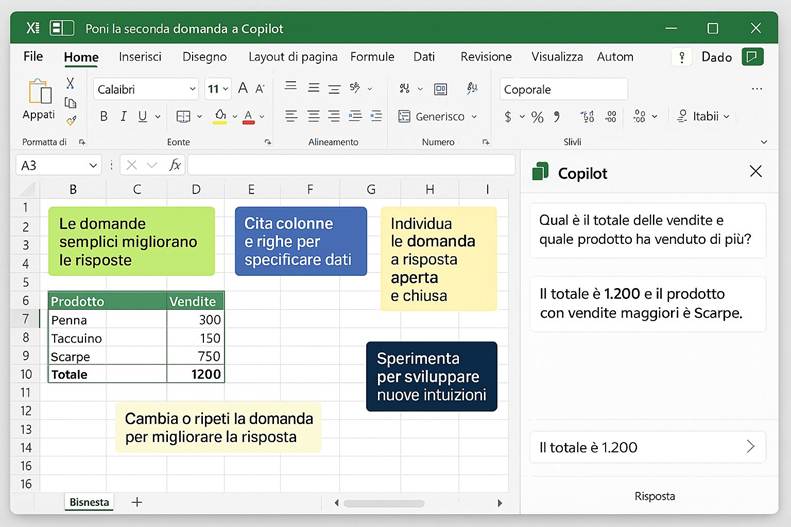This screenshot has height=527, width=791.
Task: Open the Dati tab
Action: coord(424,57)
